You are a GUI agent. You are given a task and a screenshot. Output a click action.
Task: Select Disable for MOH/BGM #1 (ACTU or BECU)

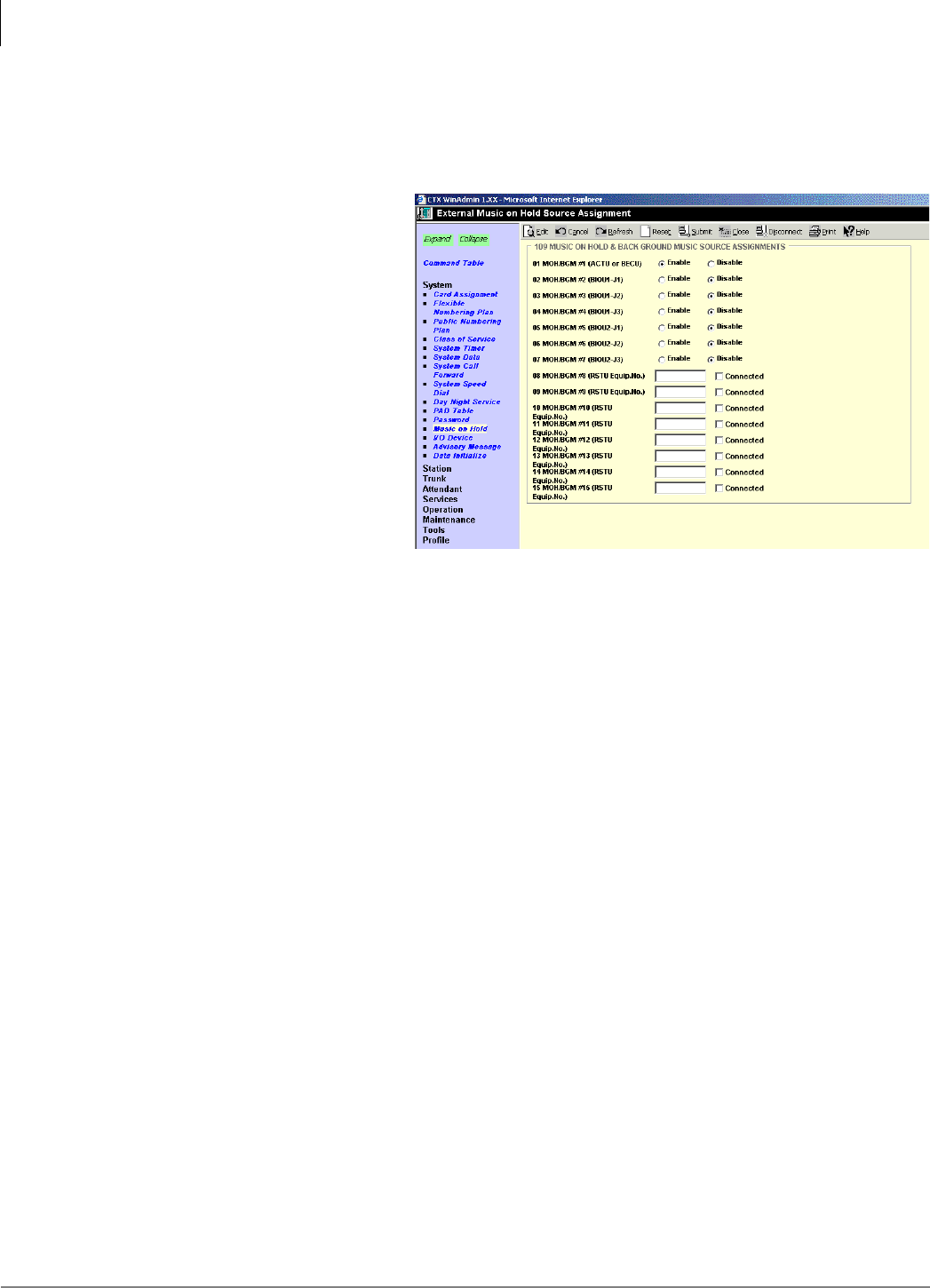[711, 263]
